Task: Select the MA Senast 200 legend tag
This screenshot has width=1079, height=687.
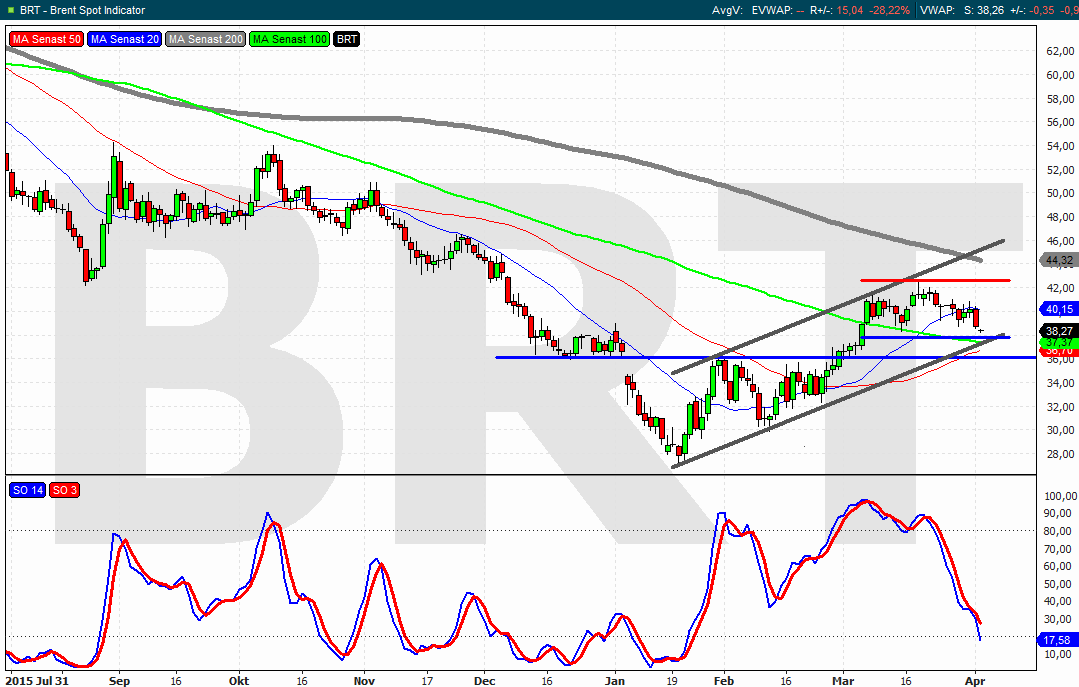Action: [206, 39]
